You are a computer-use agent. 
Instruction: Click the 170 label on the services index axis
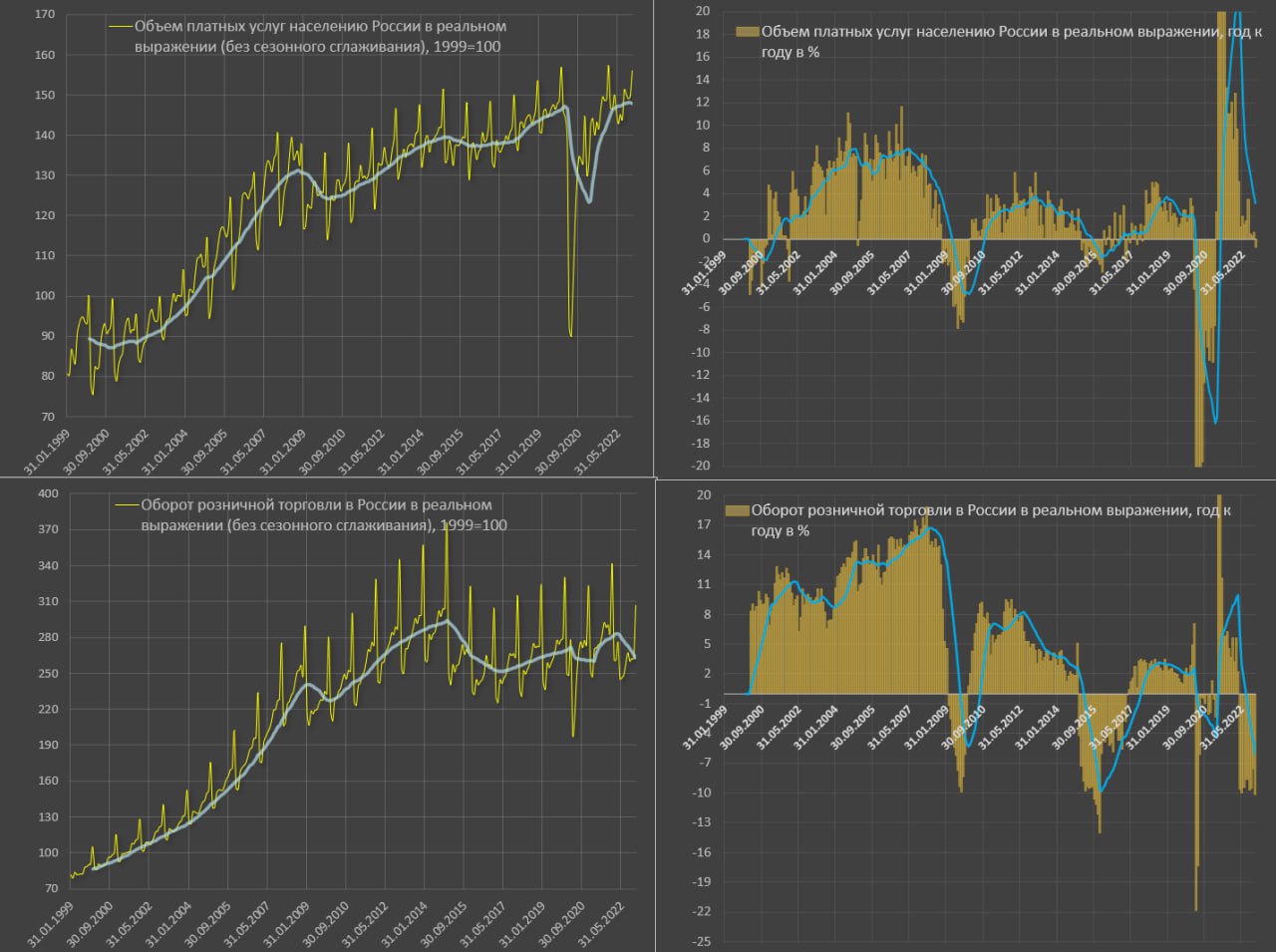[45, 15]
